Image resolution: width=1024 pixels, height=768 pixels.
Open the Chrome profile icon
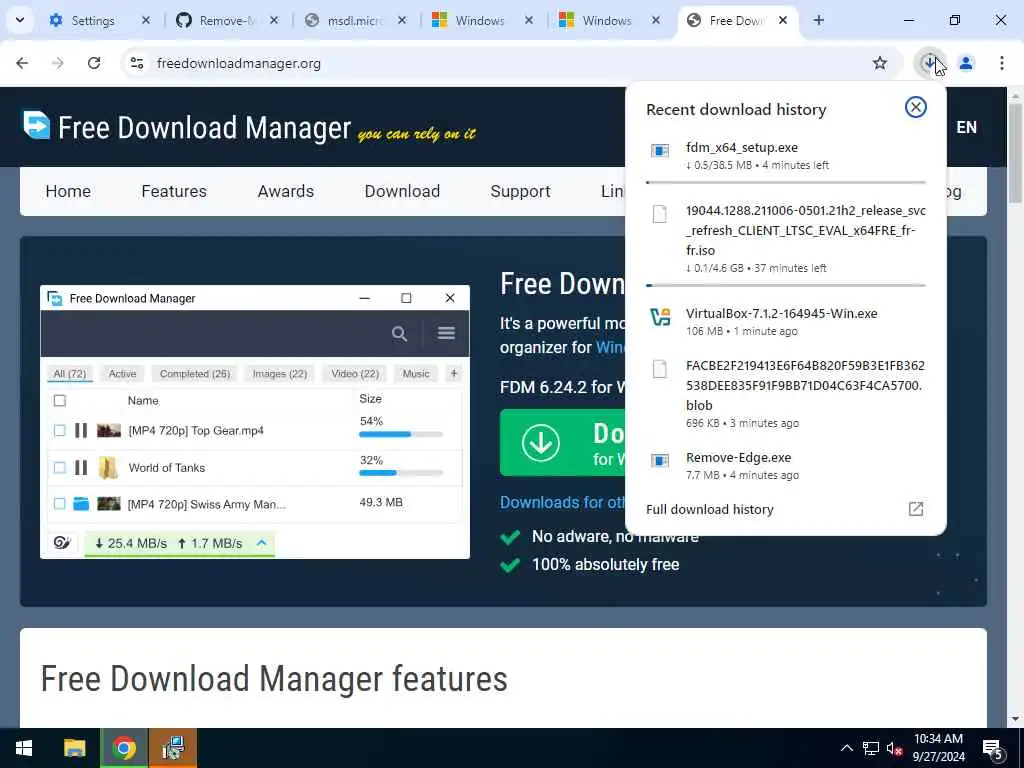tap(966, 63)
